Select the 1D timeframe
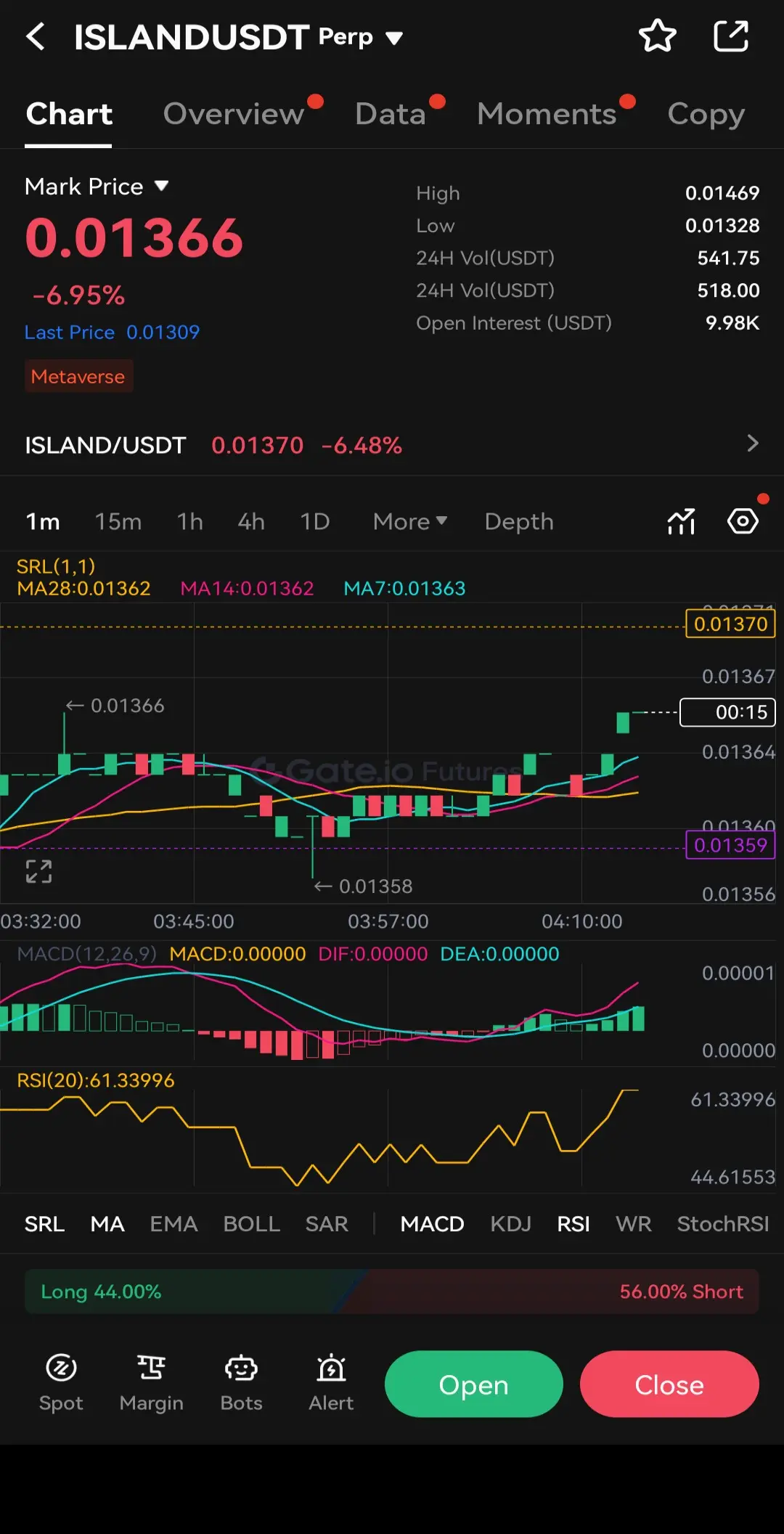The image size is (784, 1534). pos(315,521)
